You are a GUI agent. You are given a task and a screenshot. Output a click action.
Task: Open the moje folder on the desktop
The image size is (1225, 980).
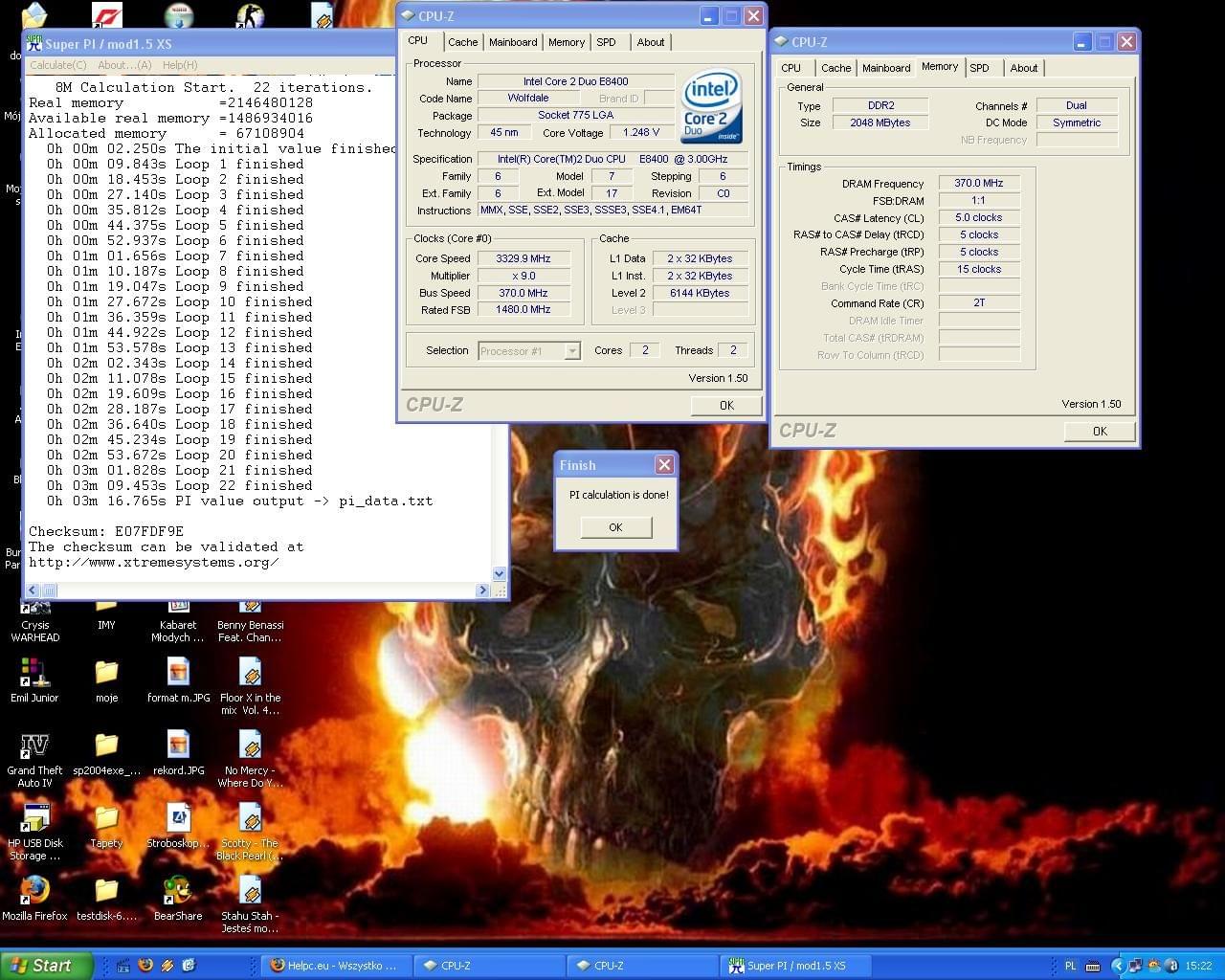(106, 680)
